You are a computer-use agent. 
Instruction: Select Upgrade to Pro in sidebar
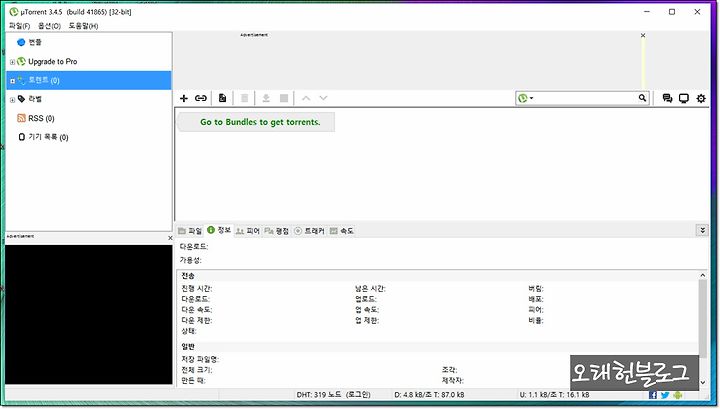(x=53, y=62)
